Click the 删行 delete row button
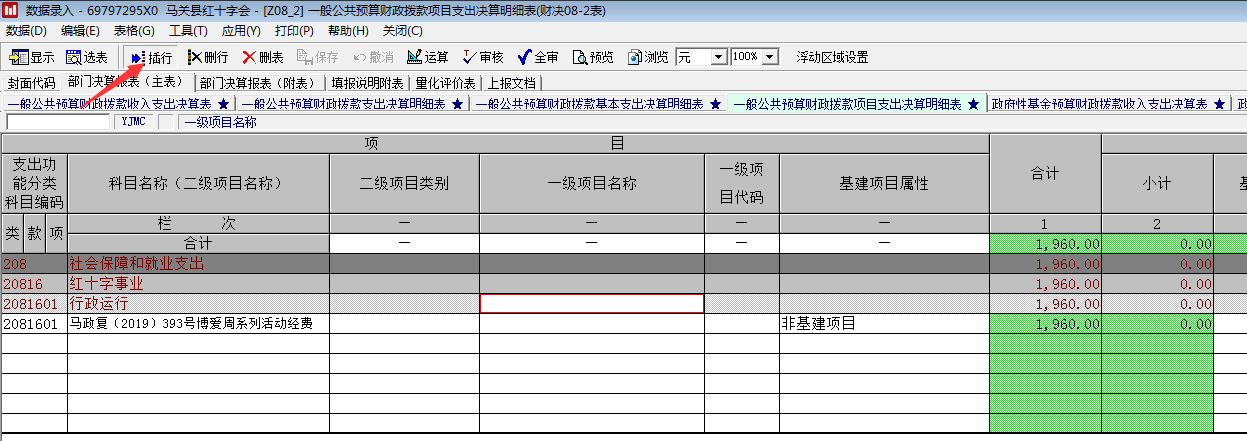The width and height of the screenshot is (1247, 441). coord(207,57)
